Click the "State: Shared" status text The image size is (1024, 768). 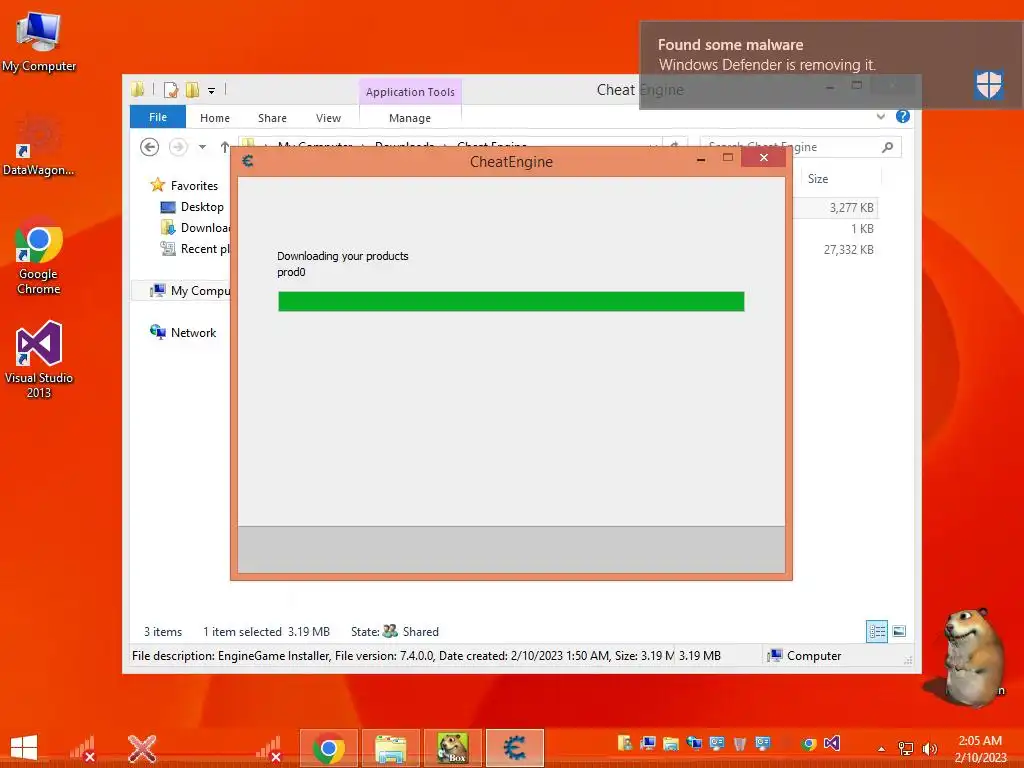tap(394, 632)
